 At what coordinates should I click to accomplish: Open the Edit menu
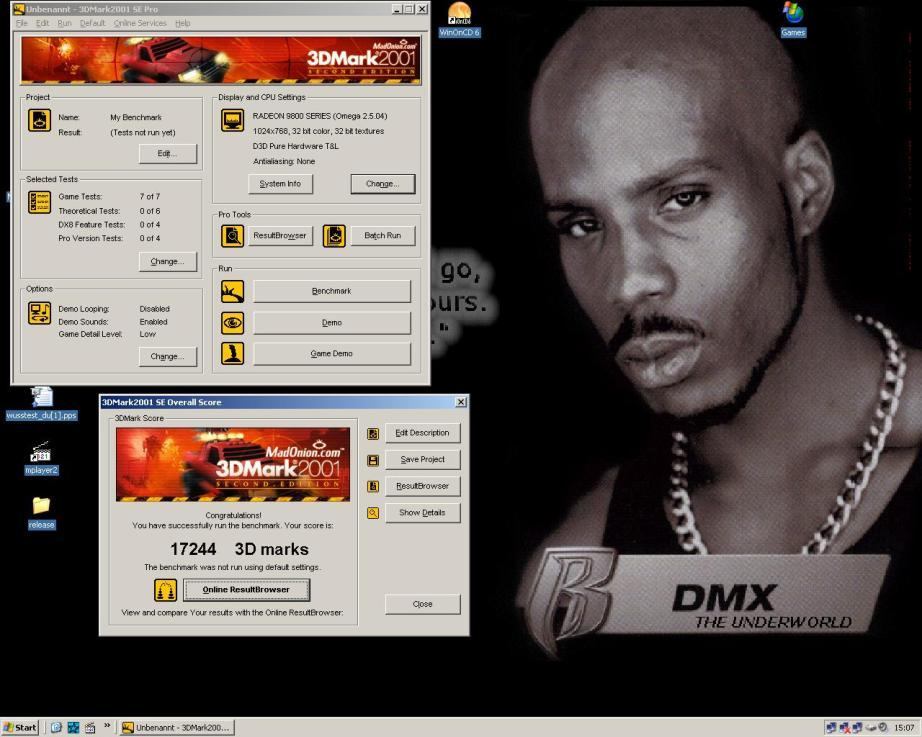pyautogui.click(x=42, y=23)
